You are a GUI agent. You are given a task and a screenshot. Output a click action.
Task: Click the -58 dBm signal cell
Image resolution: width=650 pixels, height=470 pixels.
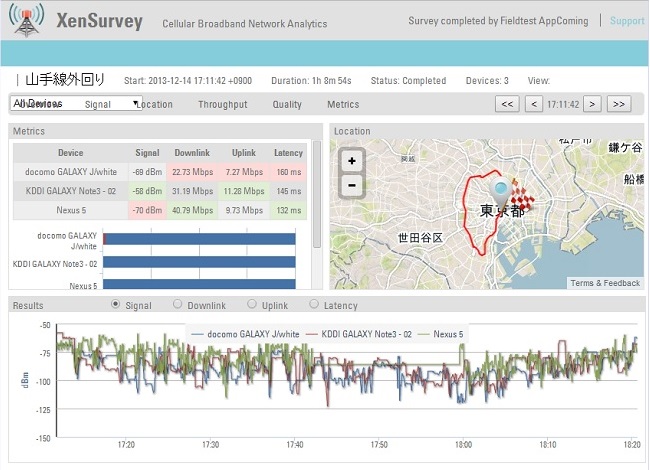click(147, 191)
